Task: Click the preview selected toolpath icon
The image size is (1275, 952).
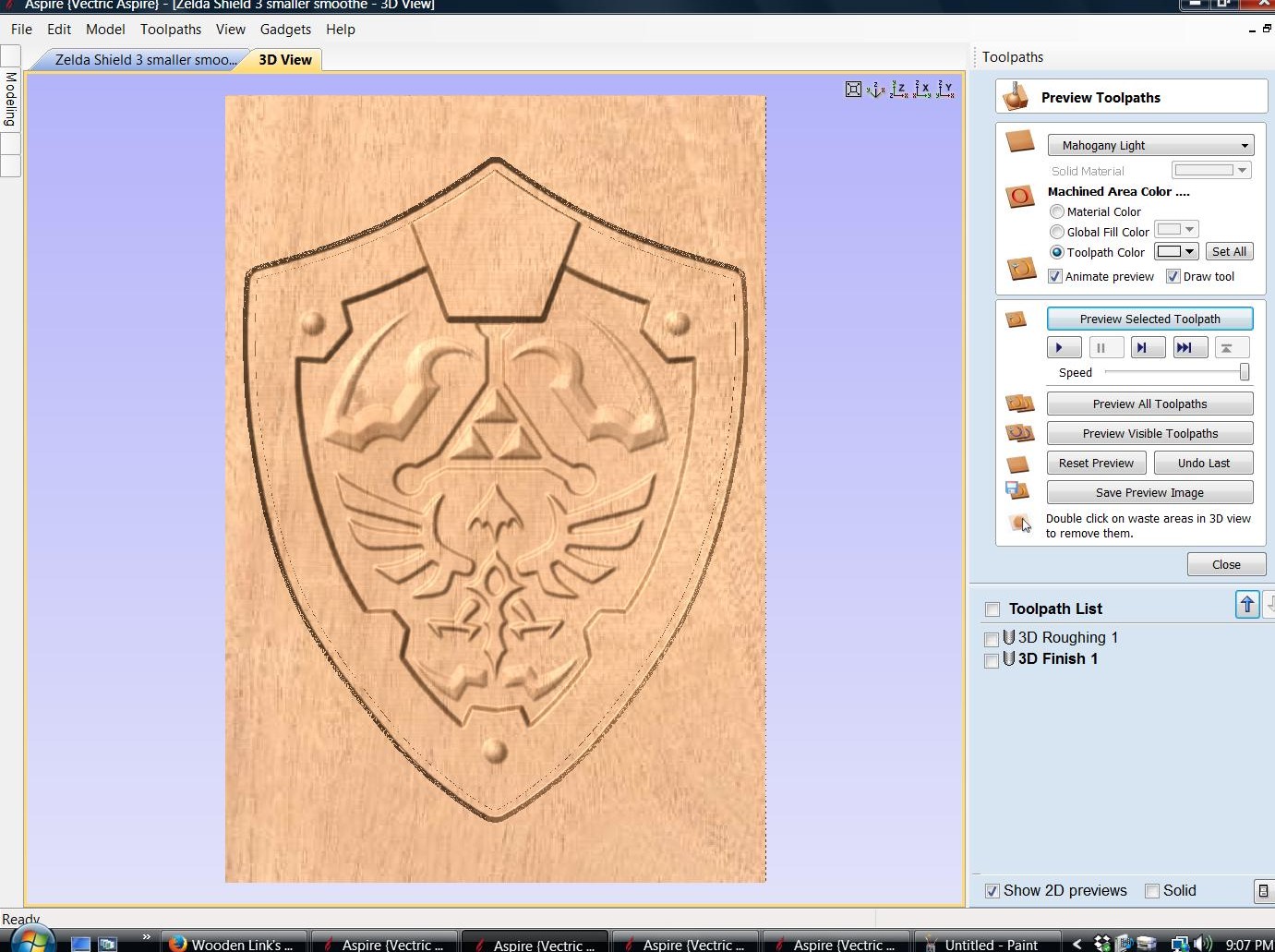Action: pyautogui.click(x=1016, y=319)
